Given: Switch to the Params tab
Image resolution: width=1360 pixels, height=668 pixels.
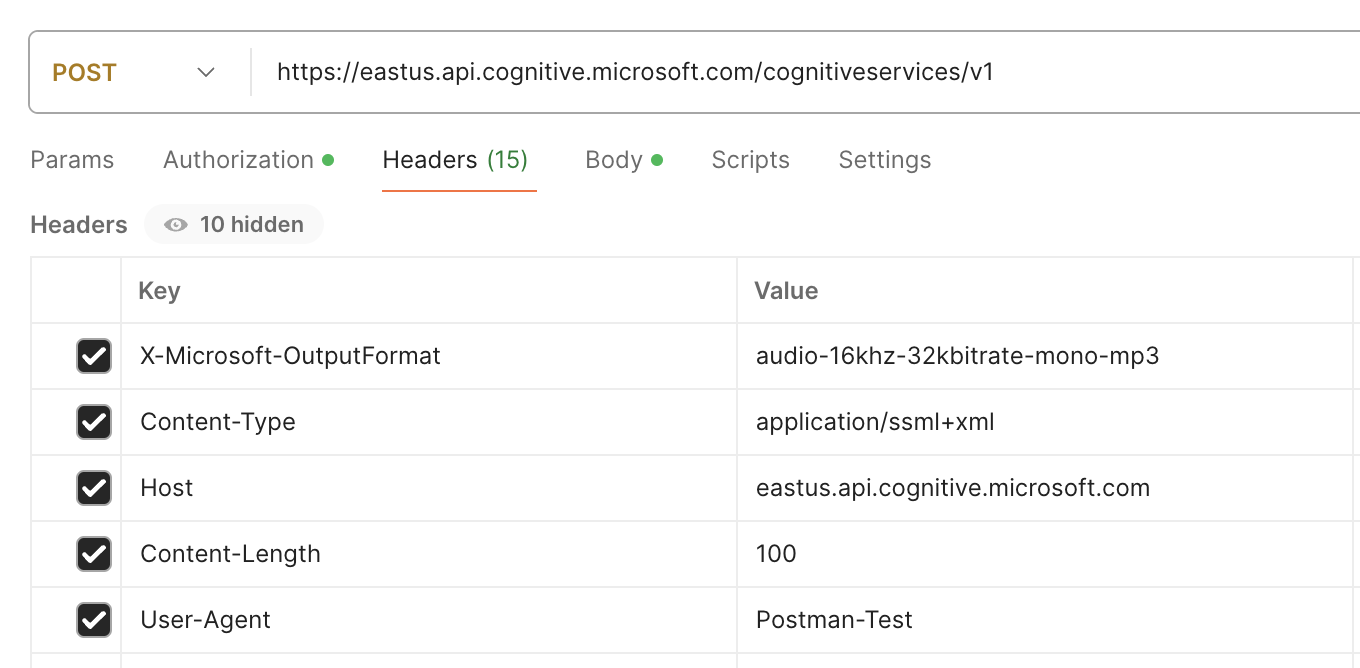Looking at the screenshot, I should pyautogui.click(x=72, y=160).
